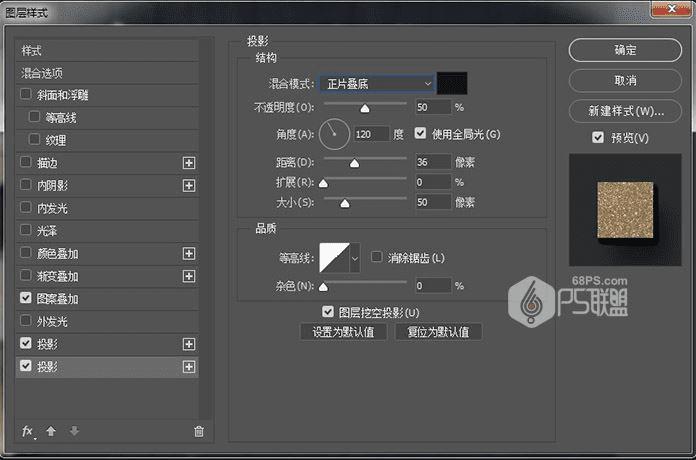Viewport: 696px width, 460px height.
Task: Click the 距离(D) slider handle
Action: click(x=354, y=163)
